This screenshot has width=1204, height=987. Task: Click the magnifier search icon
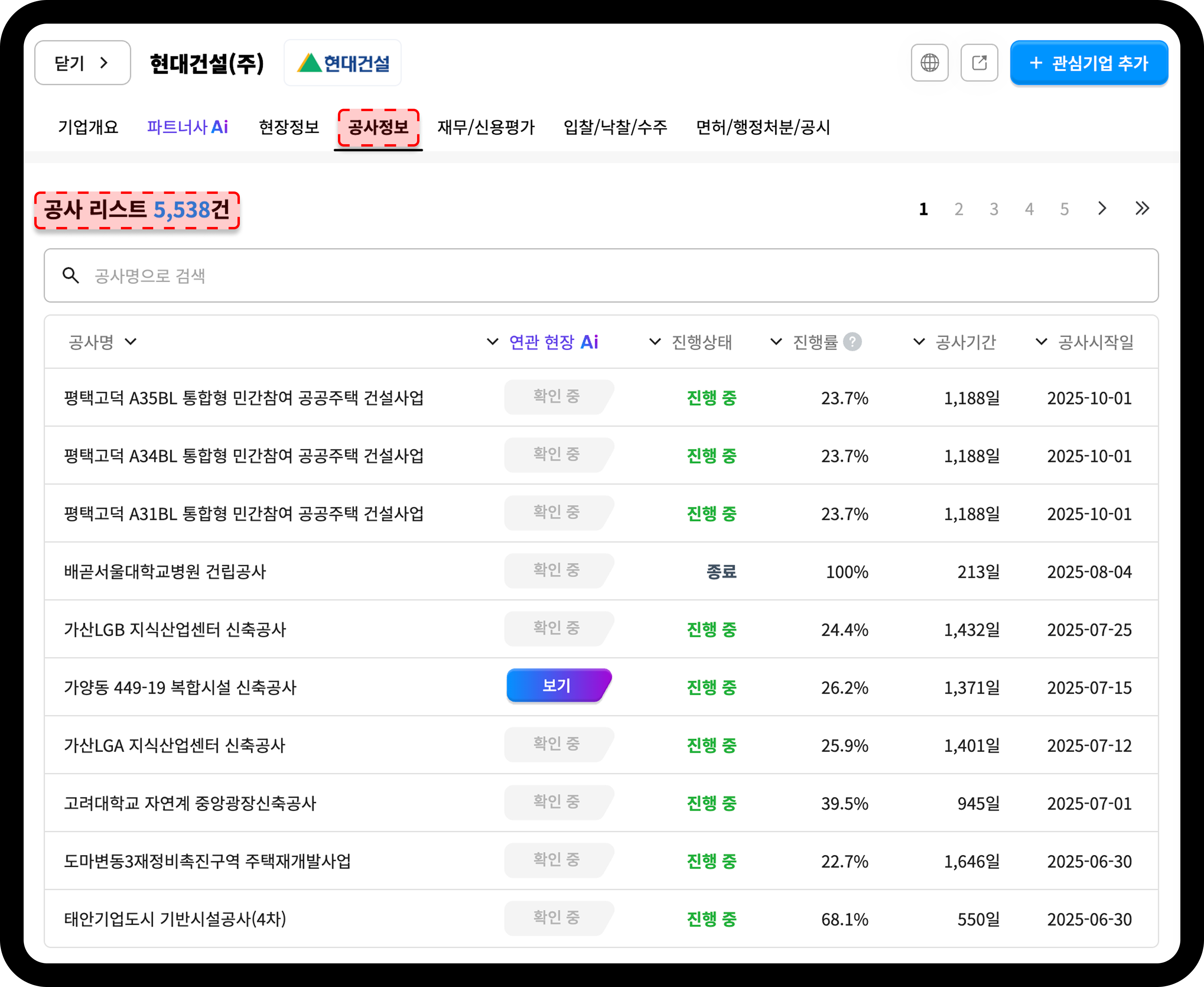[71, 276]
